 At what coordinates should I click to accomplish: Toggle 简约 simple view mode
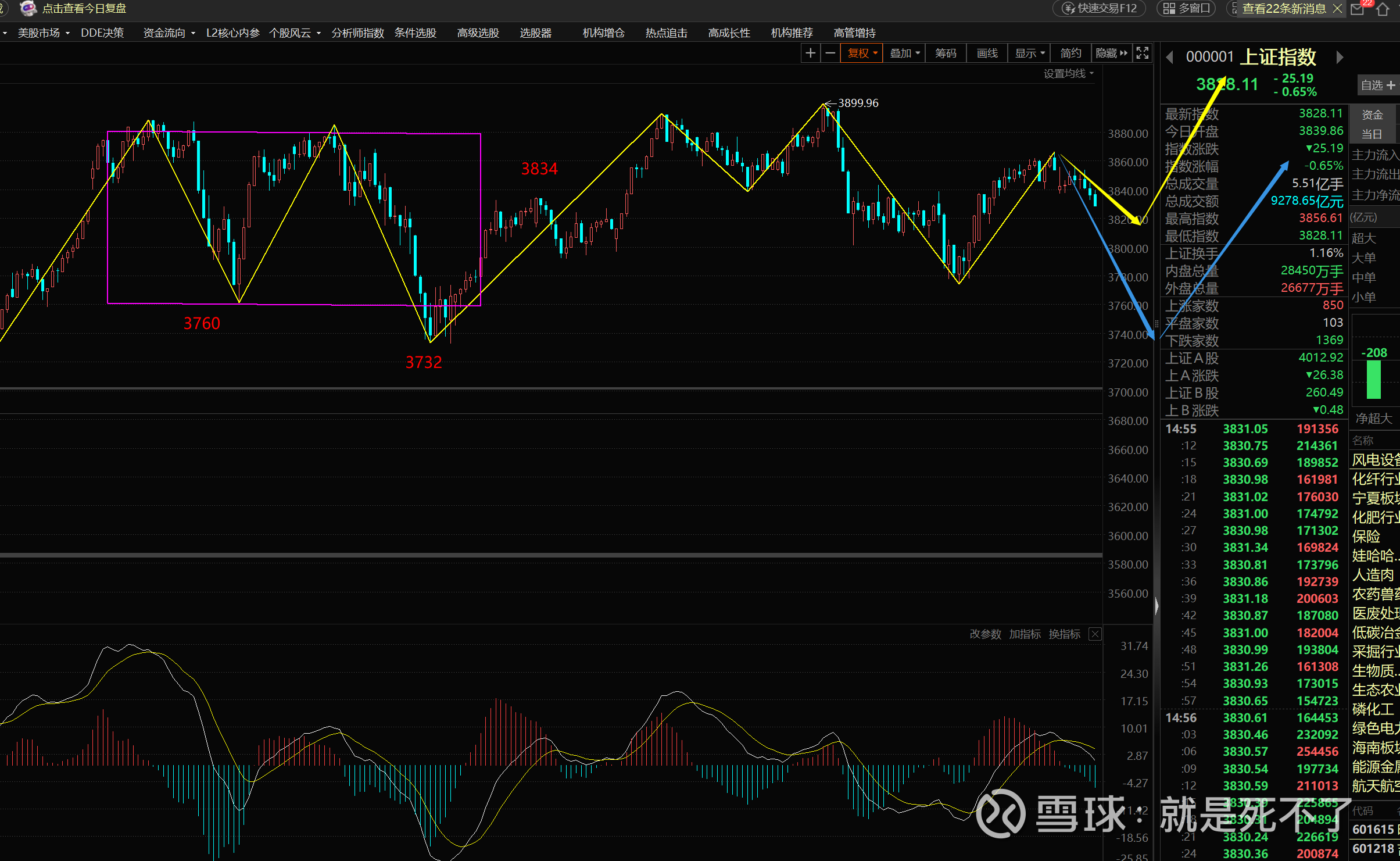pyautogui.click(x=1070, y=53)
